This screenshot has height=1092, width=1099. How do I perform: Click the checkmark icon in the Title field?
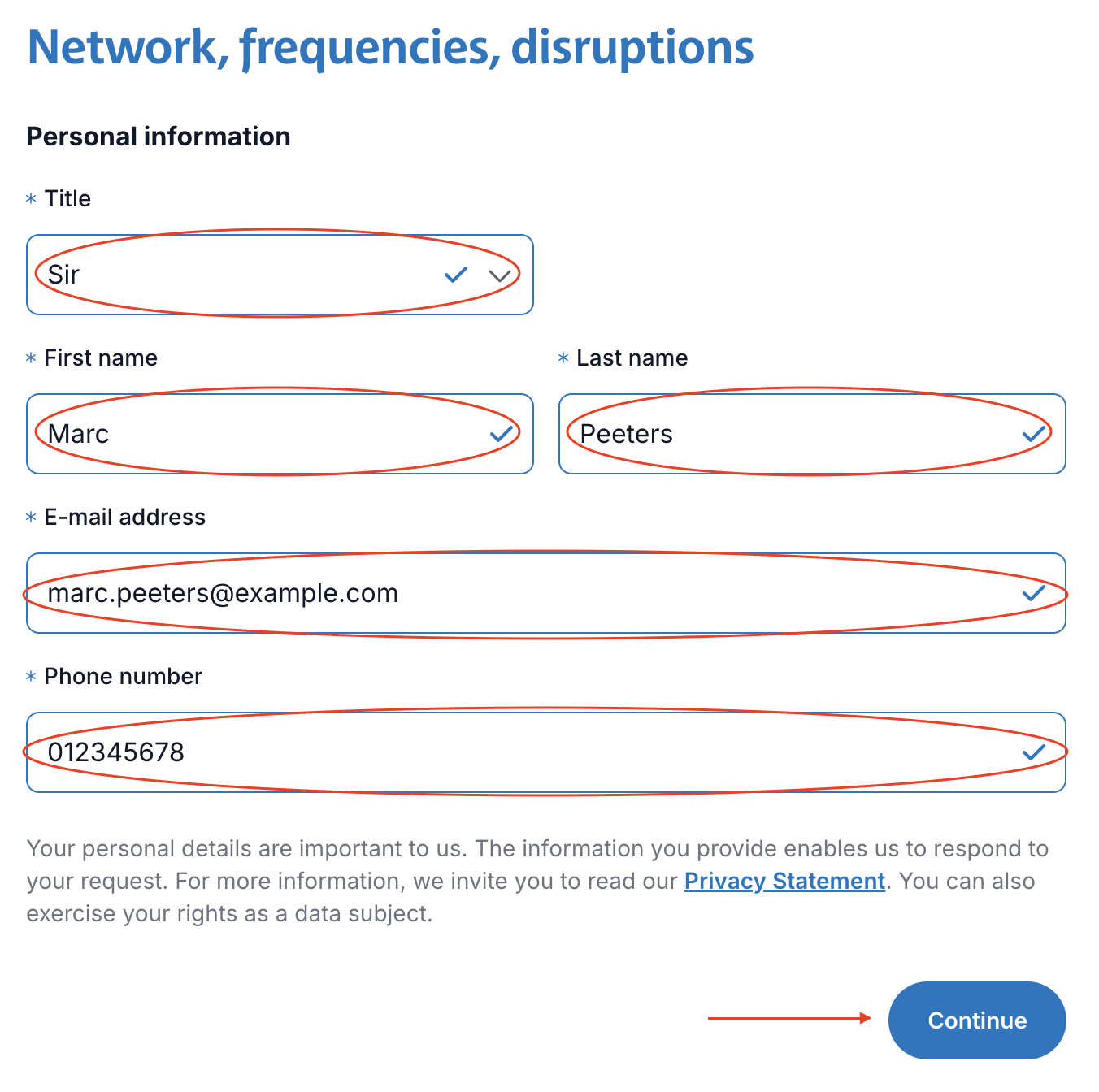456,275
